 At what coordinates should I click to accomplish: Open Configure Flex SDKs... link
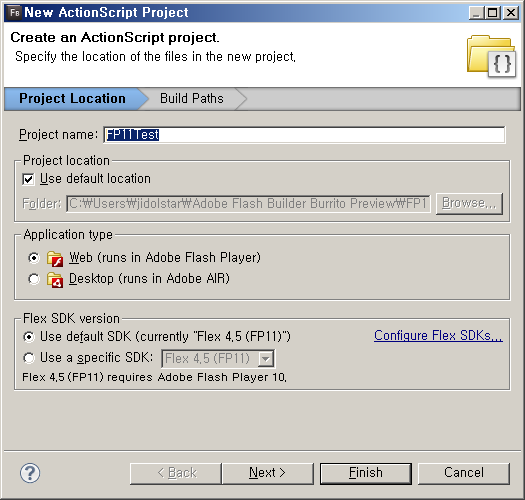point(438,336)
